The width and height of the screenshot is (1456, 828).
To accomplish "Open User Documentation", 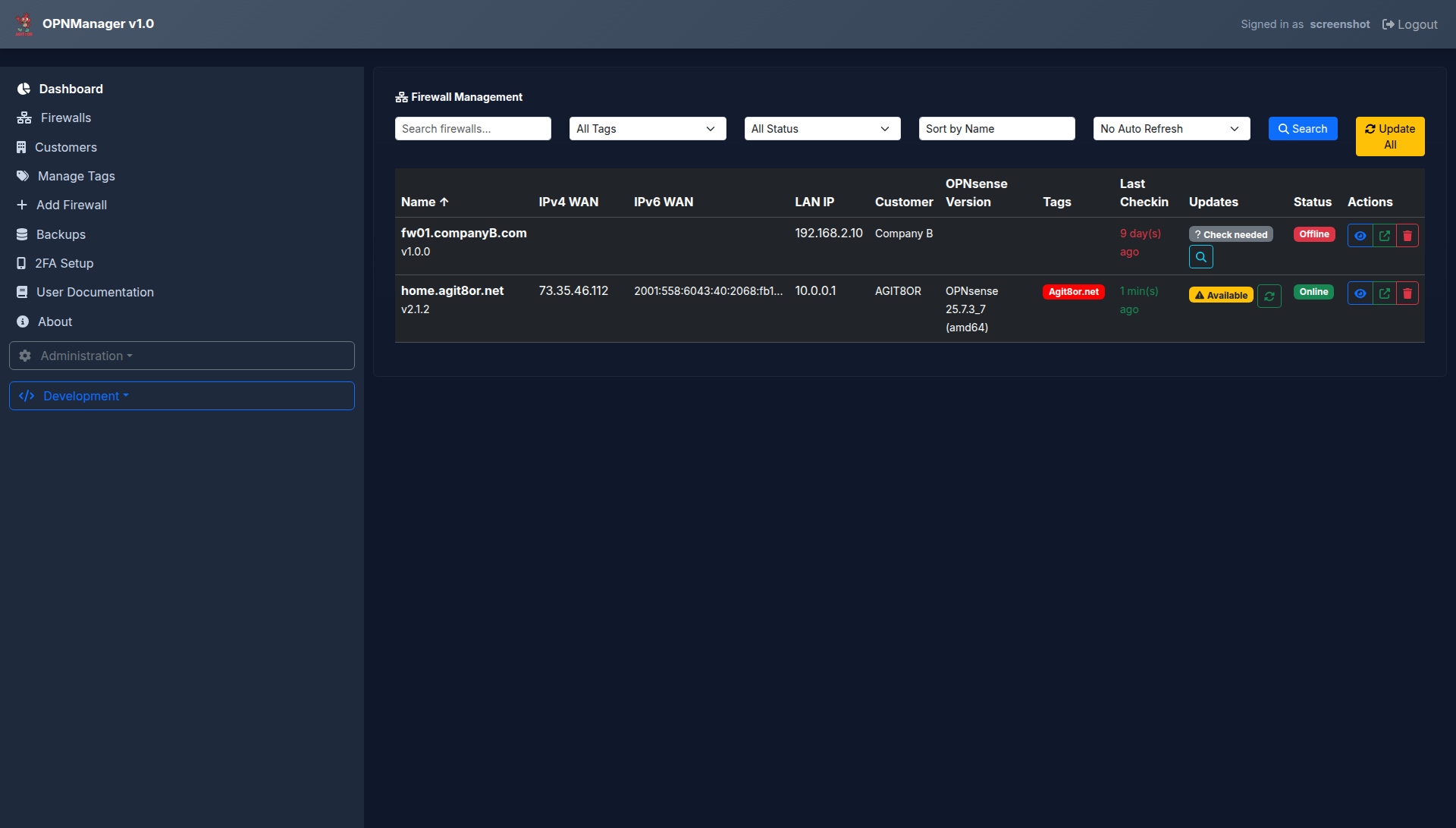I will click(85, 292).
